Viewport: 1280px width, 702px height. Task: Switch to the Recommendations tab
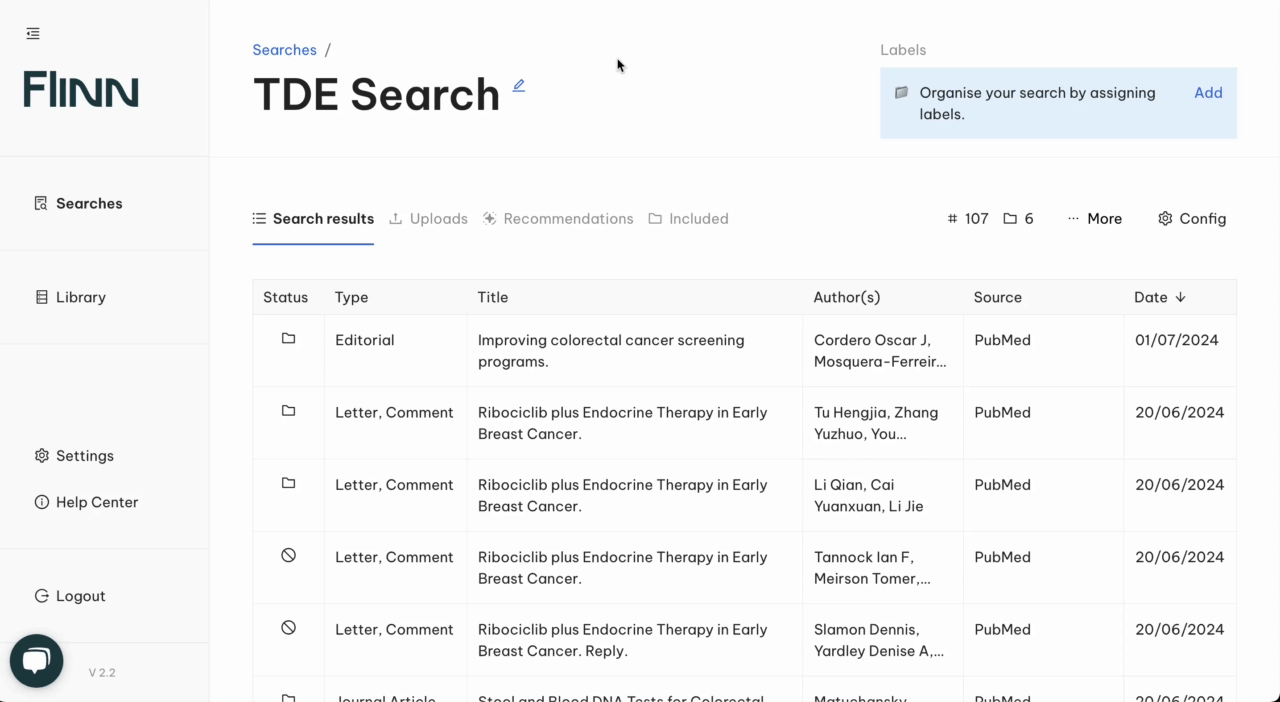tap(558, 218)
